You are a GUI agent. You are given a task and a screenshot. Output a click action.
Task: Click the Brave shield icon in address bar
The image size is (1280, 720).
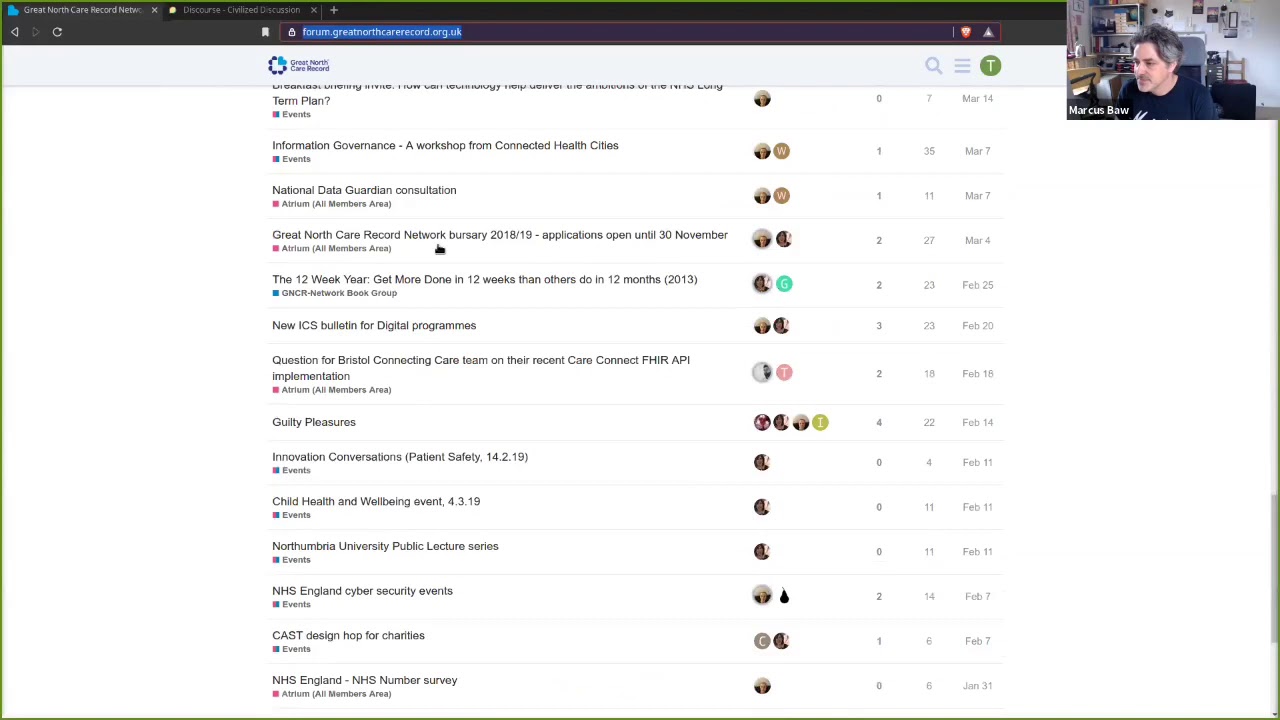point(965,32)
